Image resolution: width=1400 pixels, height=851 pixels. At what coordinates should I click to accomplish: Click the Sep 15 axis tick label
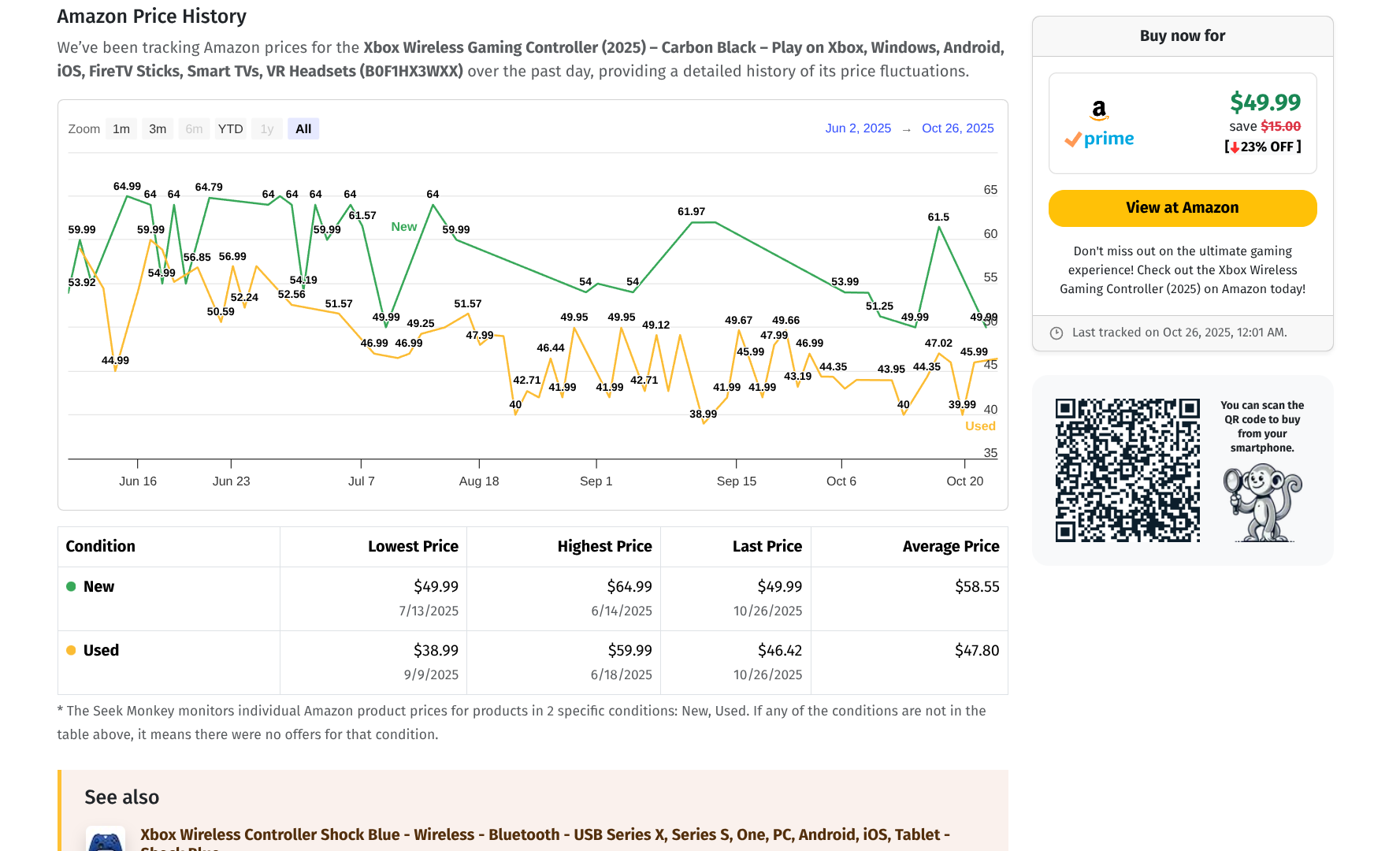point(736,481)
